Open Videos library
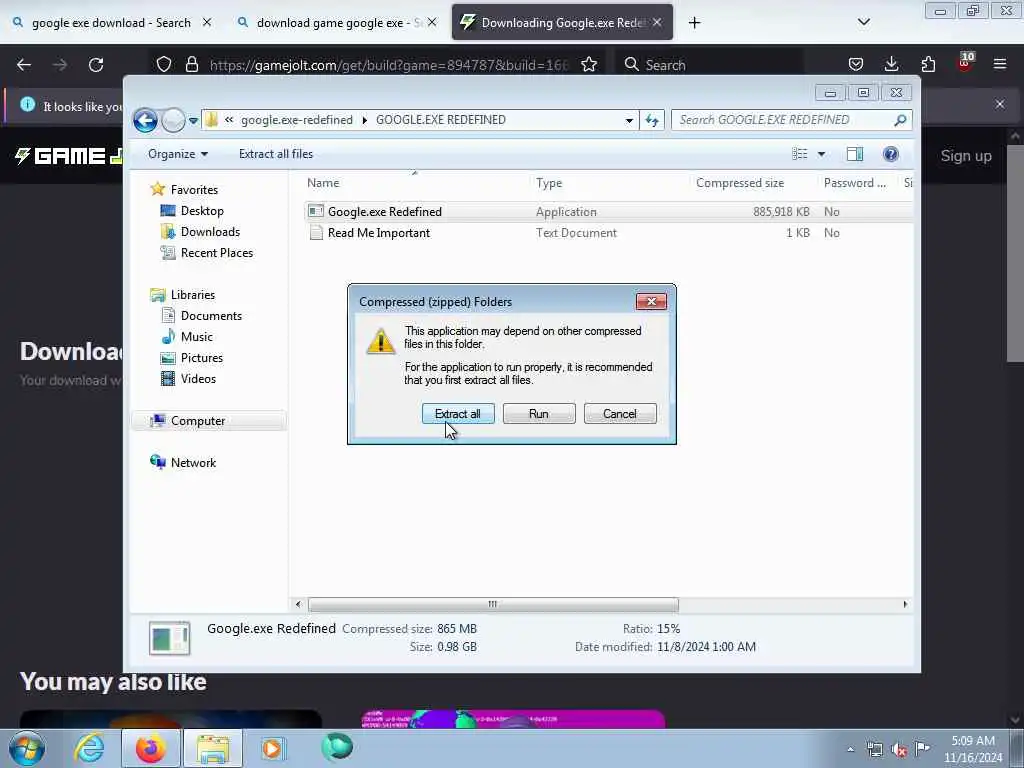Image resolution: width=1024 pixels, height=768 pixels. (x=198, y=379)
